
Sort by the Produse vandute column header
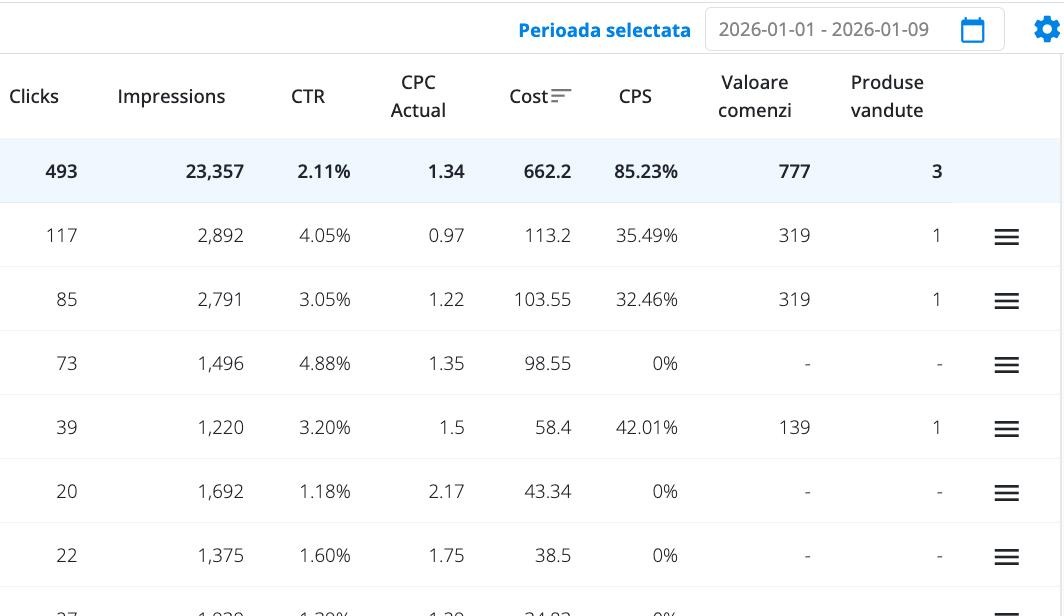[887, 97]
